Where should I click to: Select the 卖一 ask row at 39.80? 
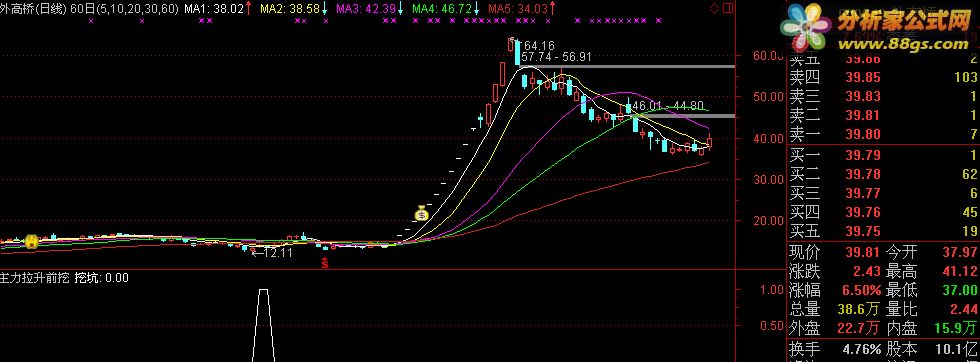882,134
